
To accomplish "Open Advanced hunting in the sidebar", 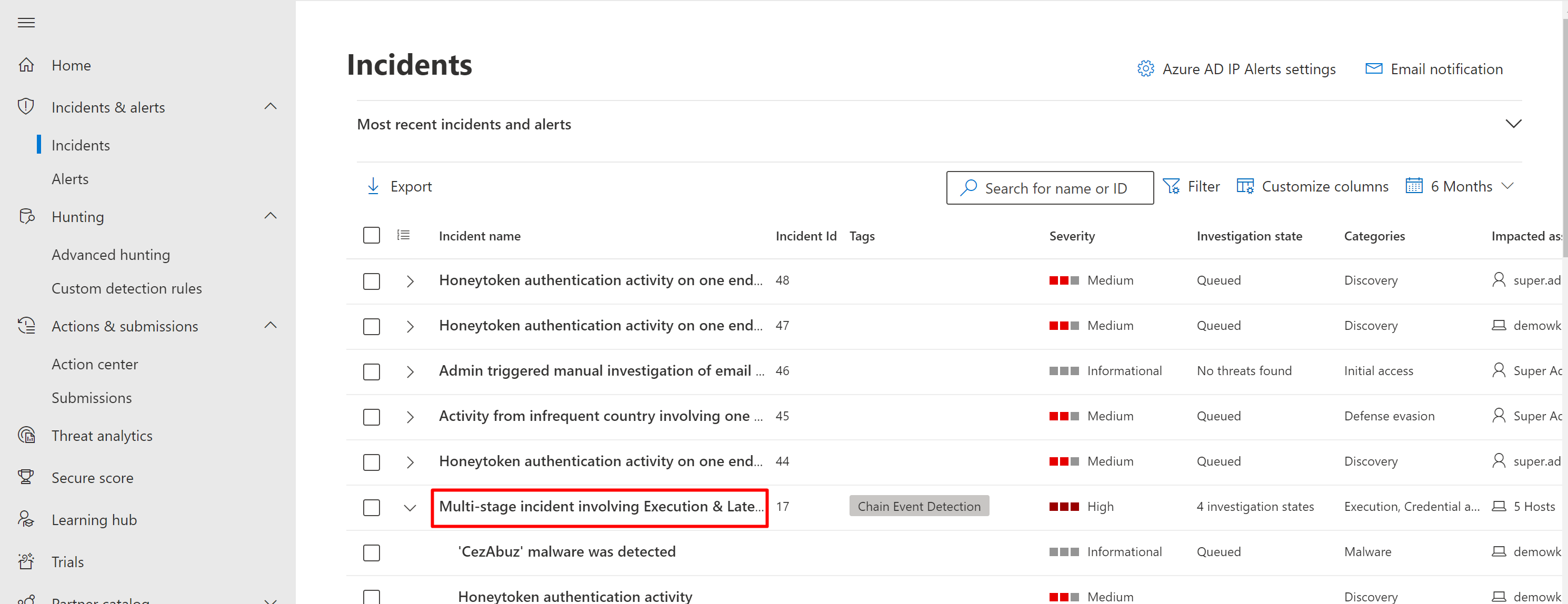I will coord(110,254).
